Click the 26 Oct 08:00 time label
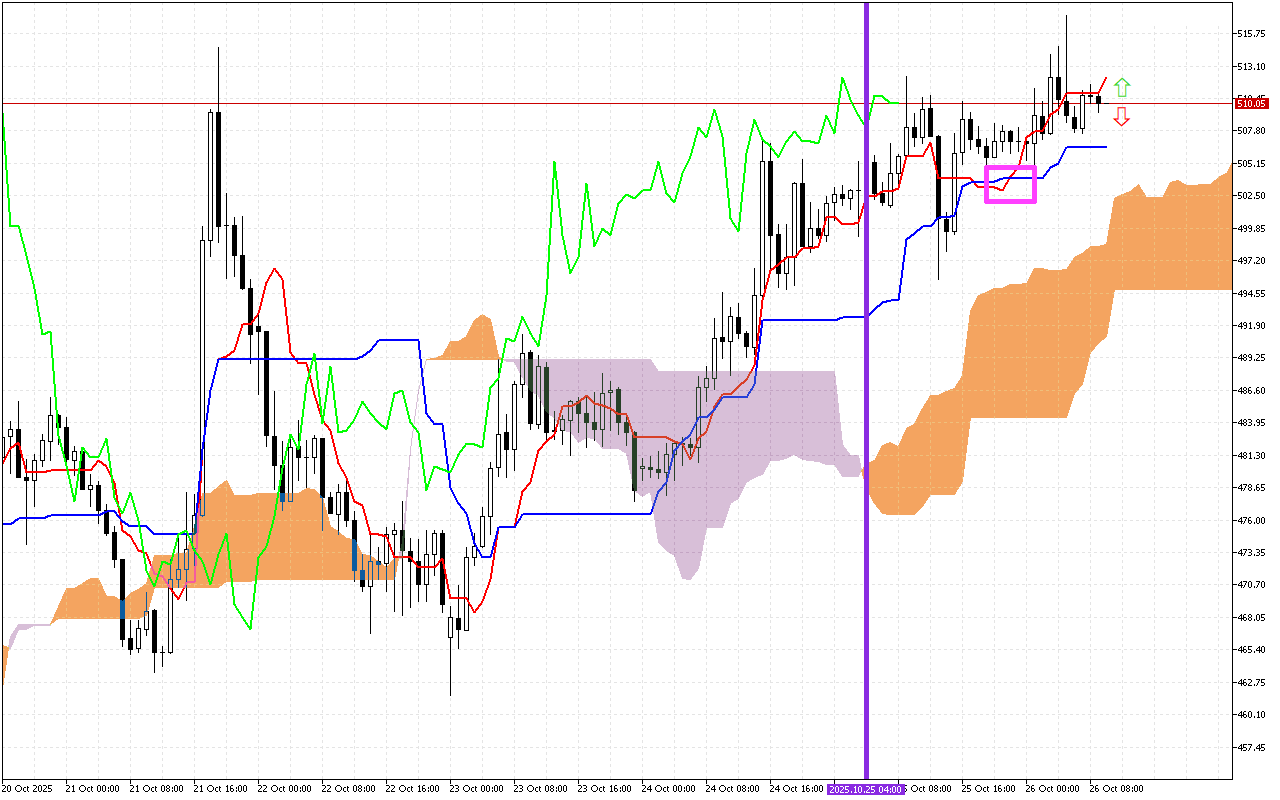Viewport: 1280px width, 800px height. [1117, 789]
